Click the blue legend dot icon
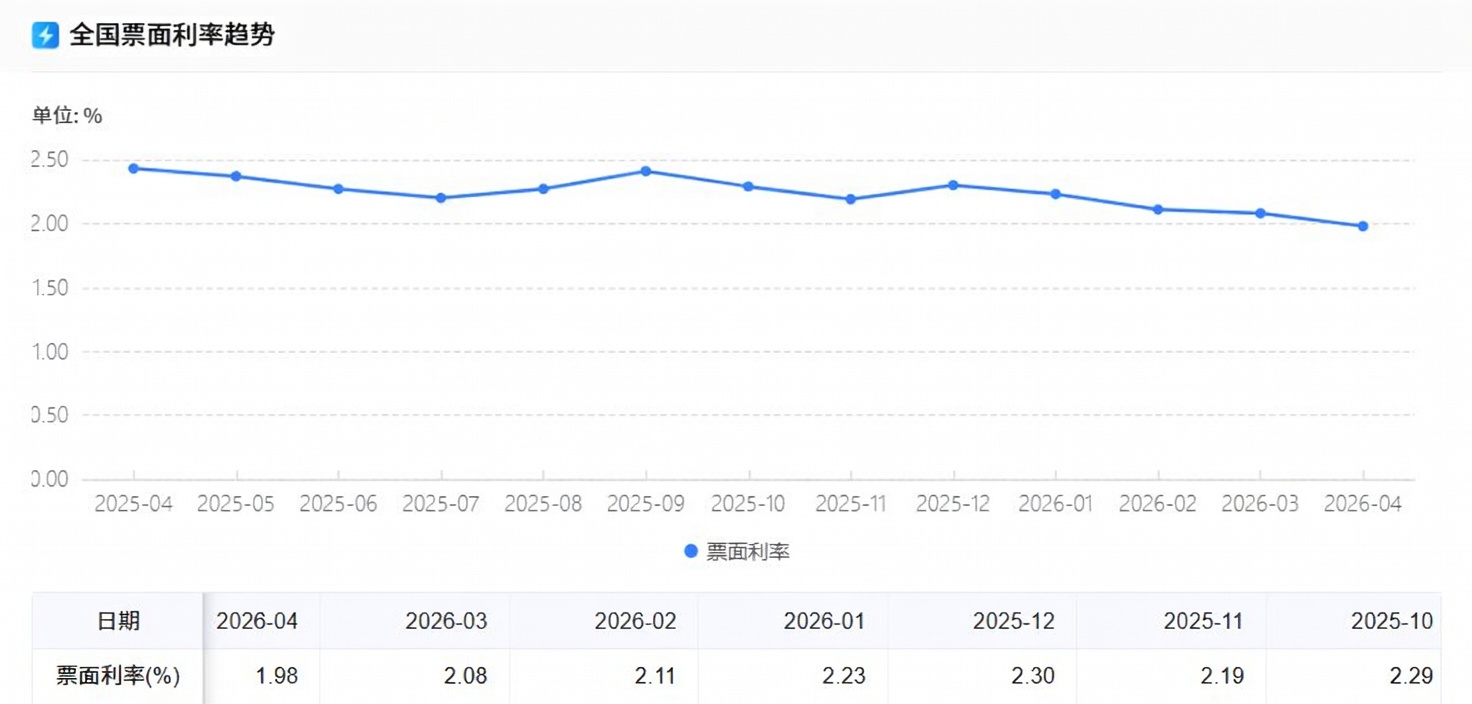1472x704 pixels. coord(690,549)
